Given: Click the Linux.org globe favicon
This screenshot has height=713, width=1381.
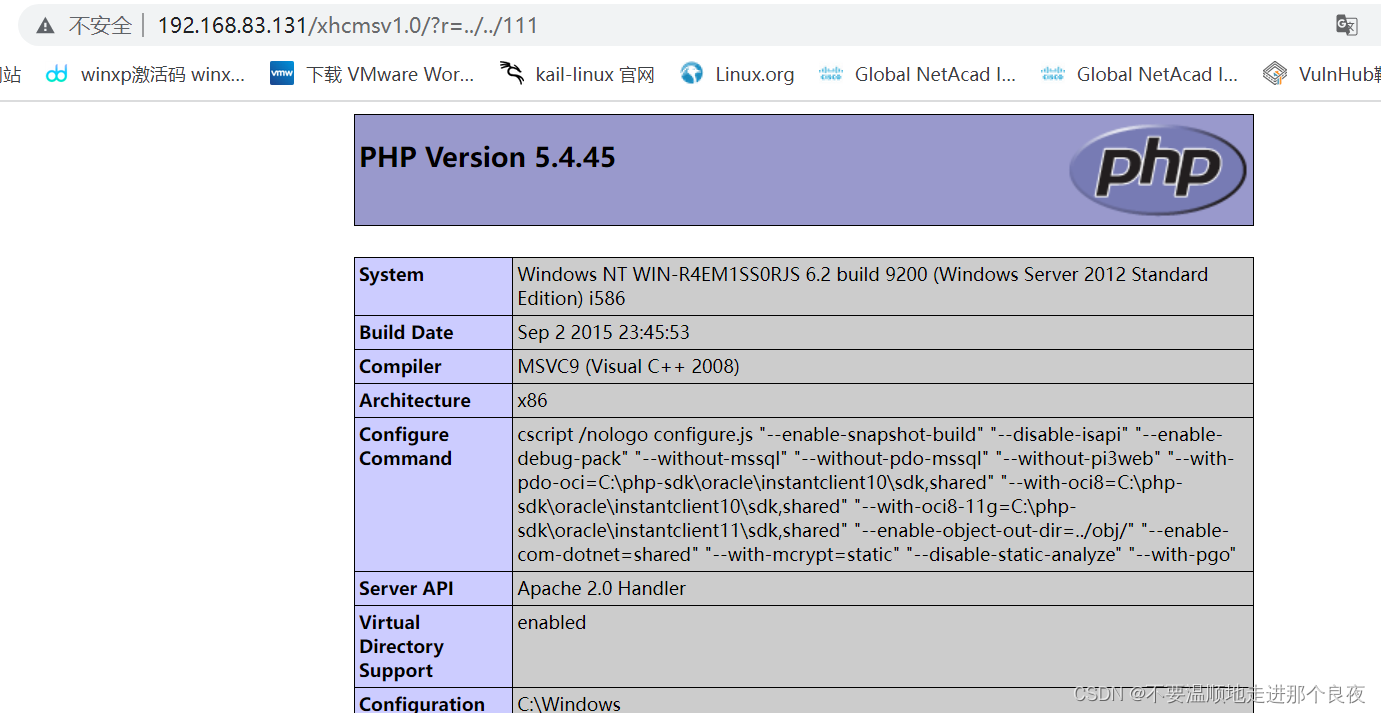Looking at the screenshot, I should click(692, 74).
